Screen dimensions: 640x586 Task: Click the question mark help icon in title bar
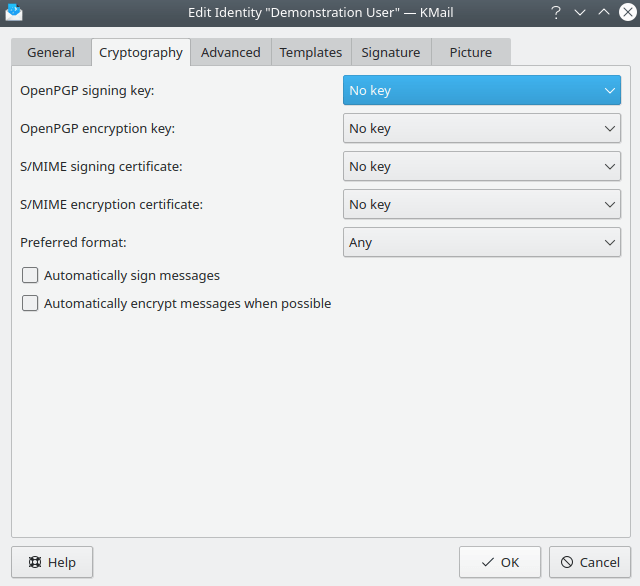[x=556, y=12]
